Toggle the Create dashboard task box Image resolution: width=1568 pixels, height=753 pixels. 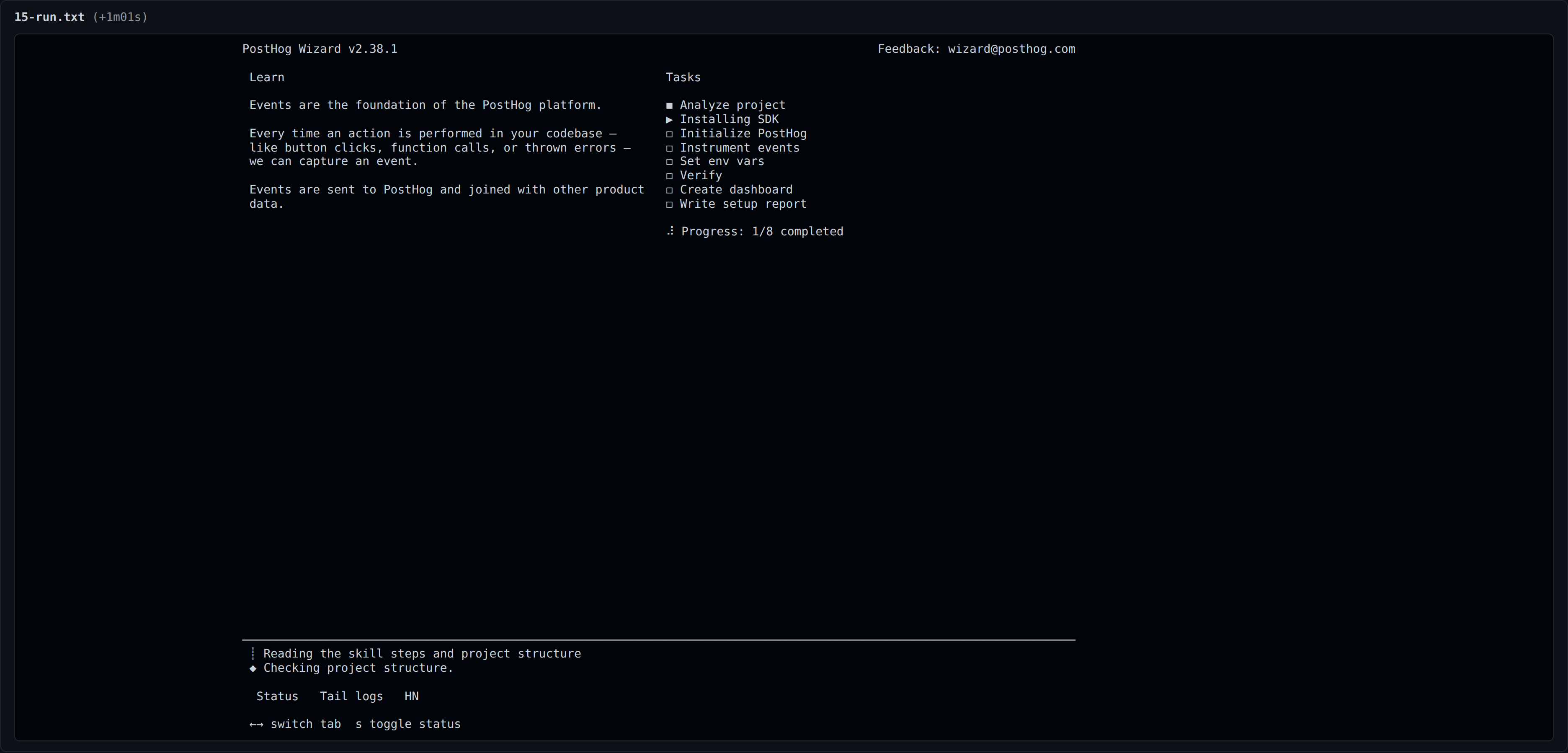click(669, 190)
